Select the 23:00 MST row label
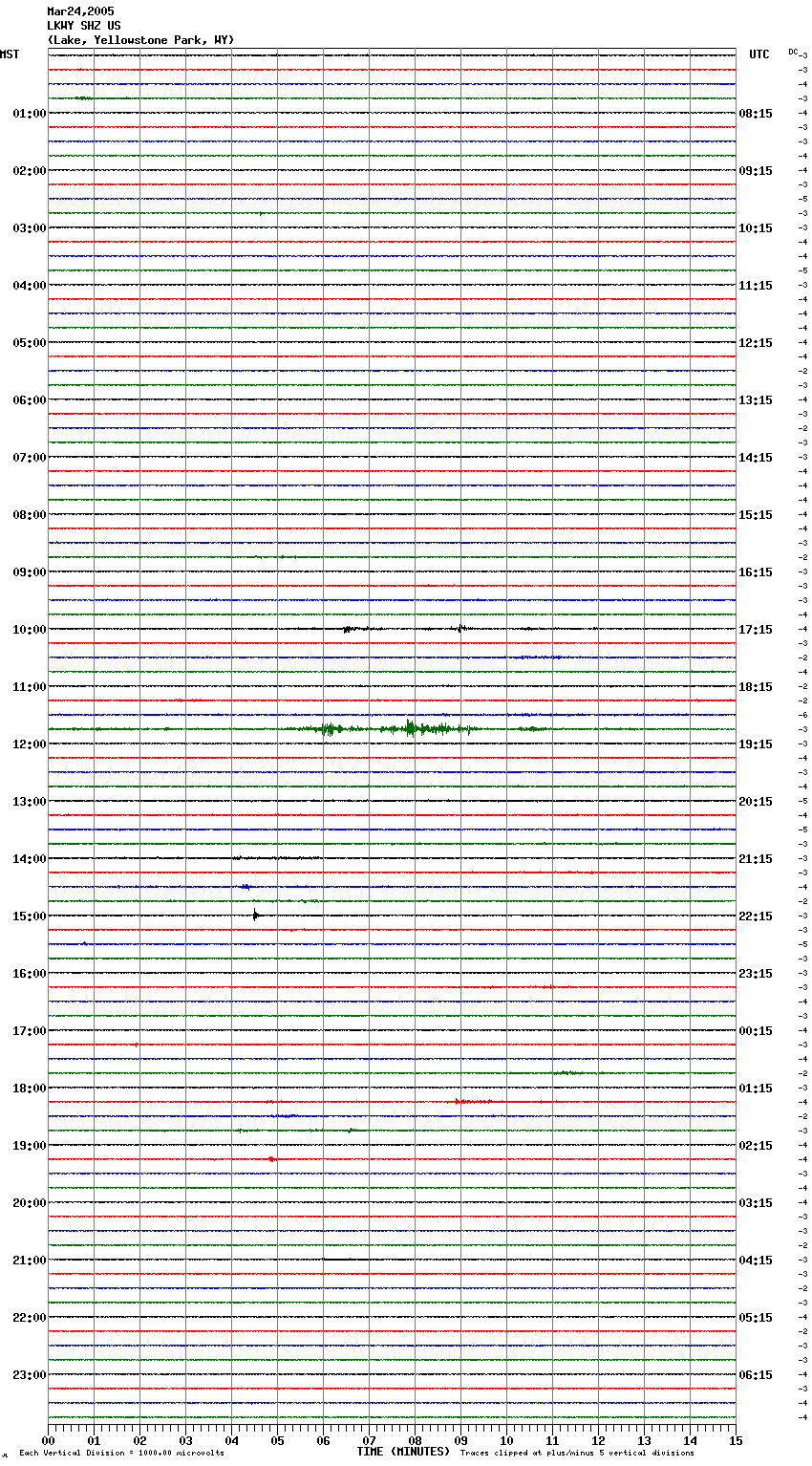 (x=30, y=1375)
